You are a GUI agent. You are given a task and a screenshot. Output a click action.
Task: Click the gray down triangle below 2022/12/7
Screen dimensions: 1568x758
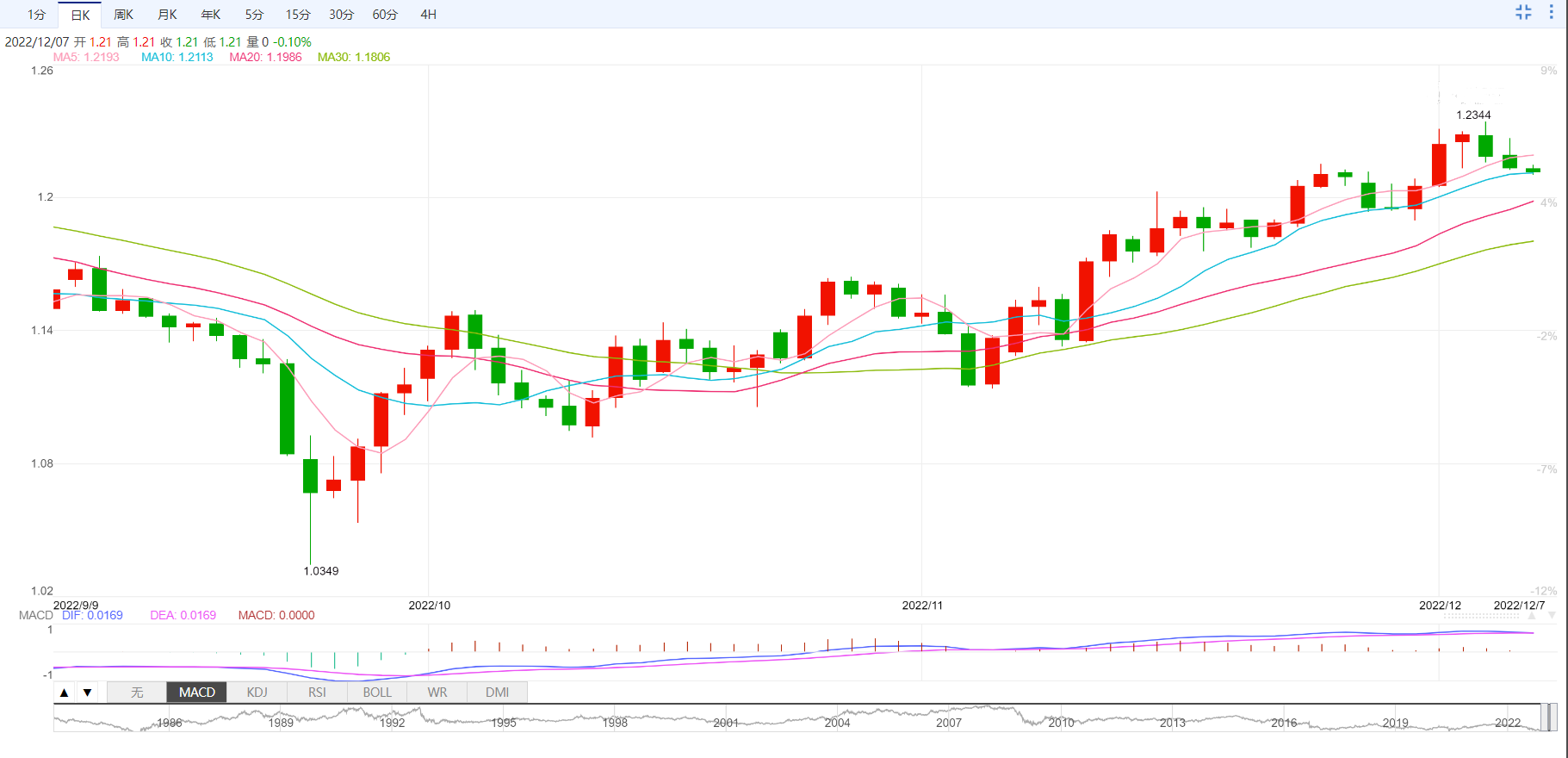coord(1552,616)
